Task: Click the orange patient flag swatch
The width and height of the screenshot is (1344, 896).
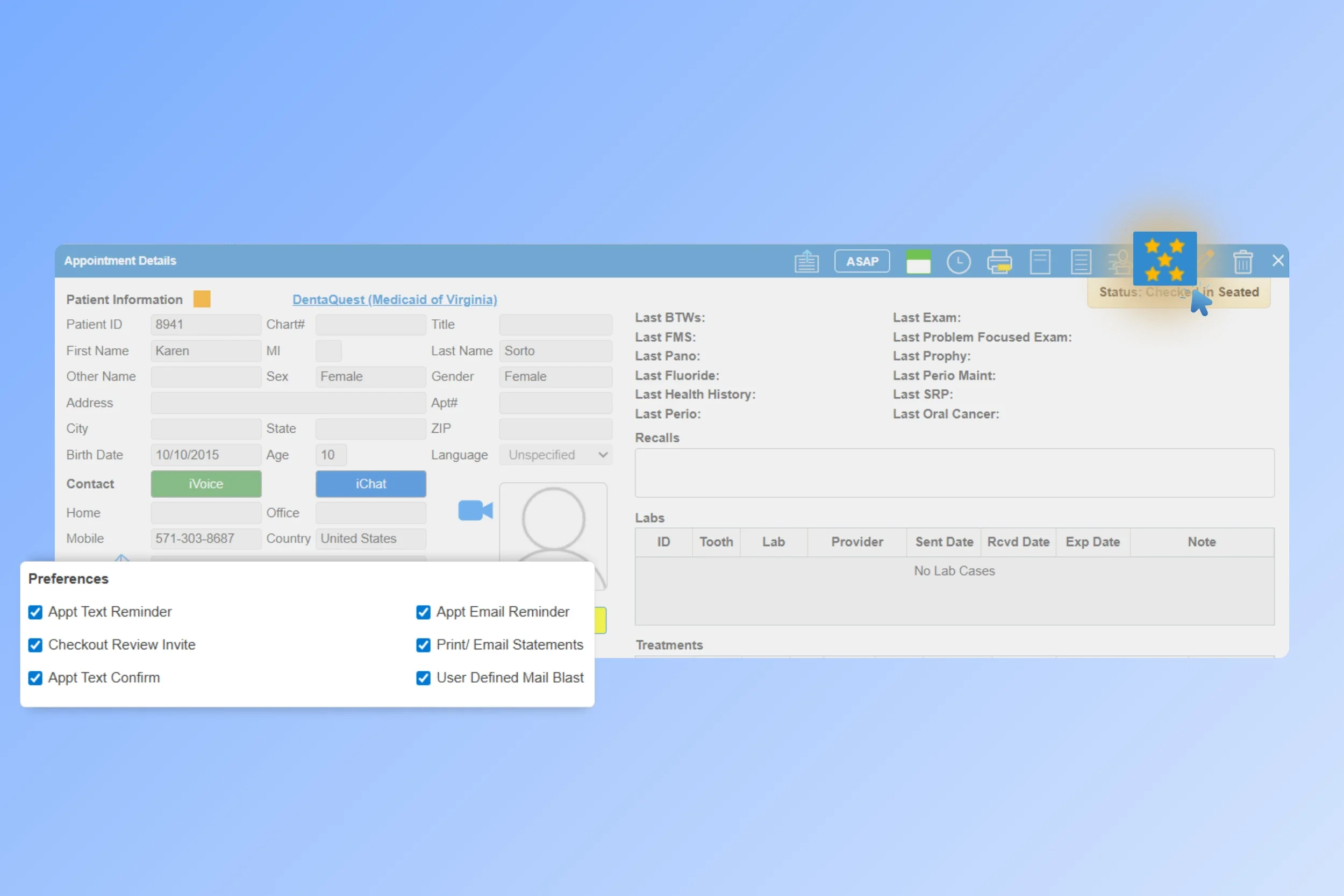Action: pos(202,299)
